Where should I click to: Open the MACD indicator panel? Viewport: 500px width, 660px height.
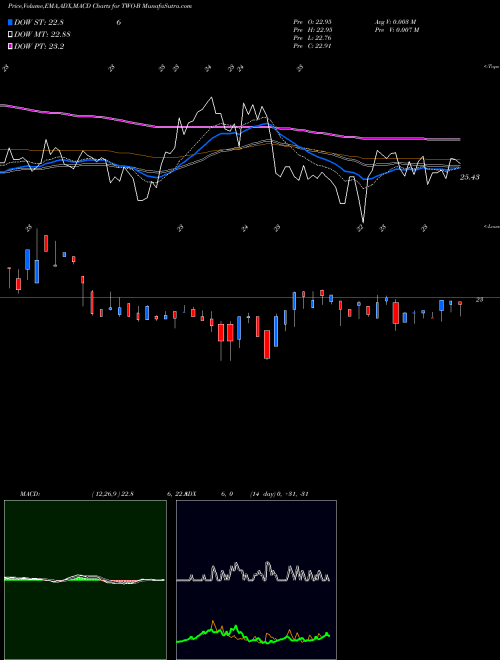click(85, 580)
